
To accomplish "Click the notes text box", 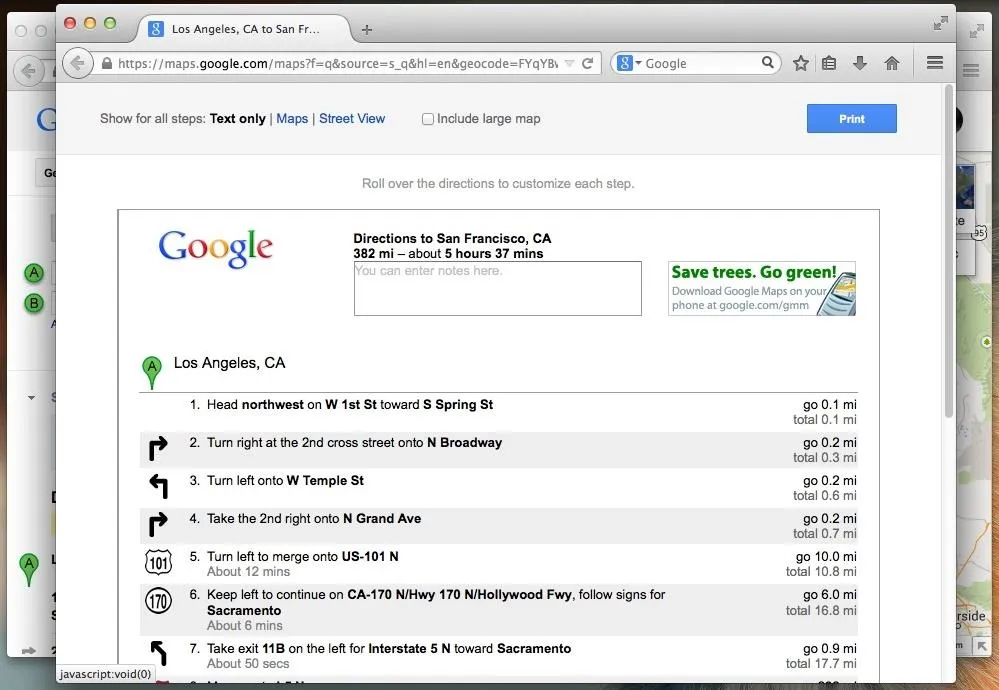I will click(498, 289).
